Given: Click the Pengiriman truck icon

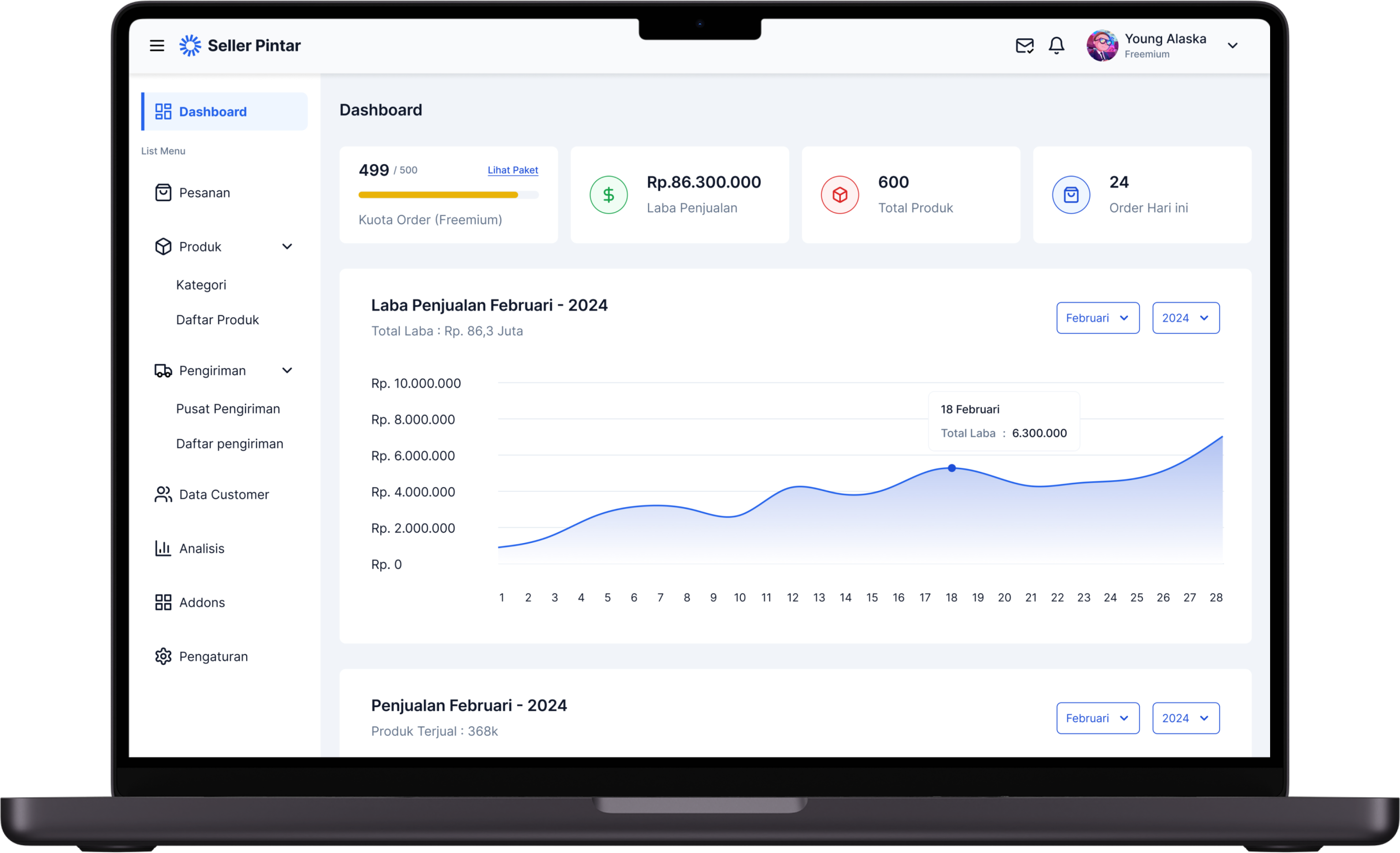Looking at the screenshot, I should pos(163,371).
